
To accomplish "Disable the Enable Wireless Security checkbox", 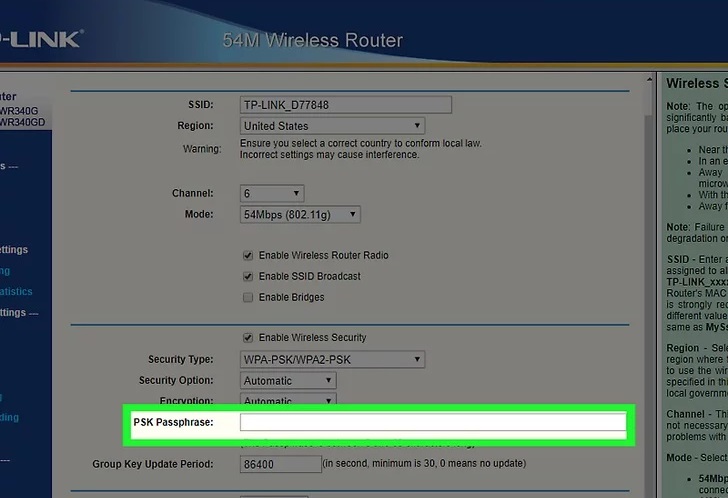I will (x=248, y=338).
